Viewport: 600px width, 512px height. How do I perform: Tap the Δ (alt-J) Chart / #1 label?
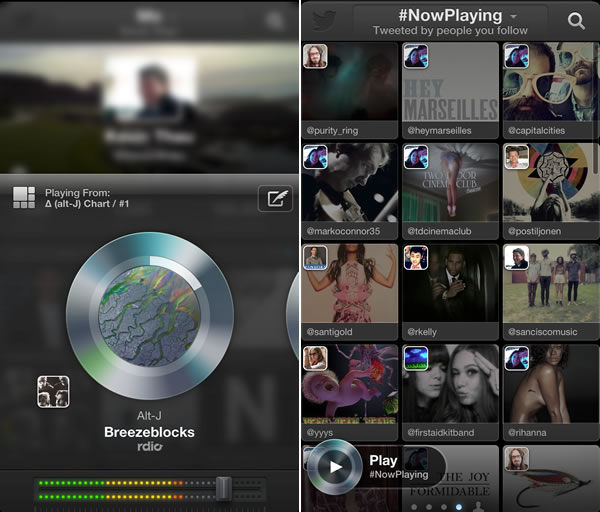87,204
